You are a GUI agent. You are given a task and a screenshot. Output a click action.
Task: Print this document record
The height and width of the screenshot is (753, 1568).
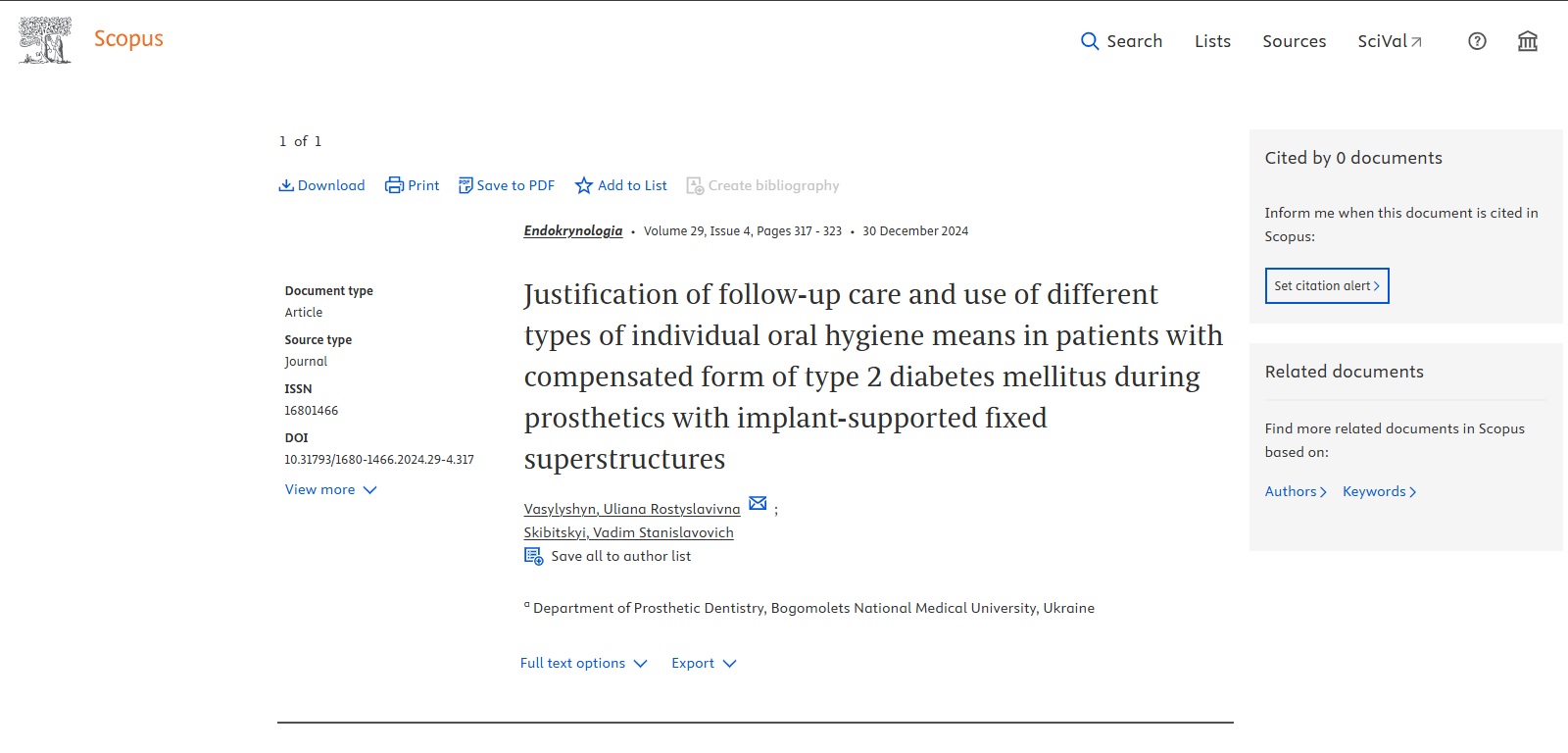click(x=412, y=185)
